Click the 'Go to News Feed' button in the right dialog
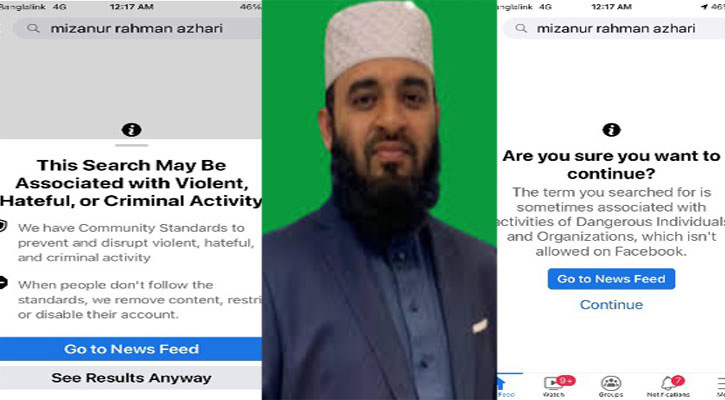Image resolution: width=725 pixels, height=400 pixels. point(611,279)
